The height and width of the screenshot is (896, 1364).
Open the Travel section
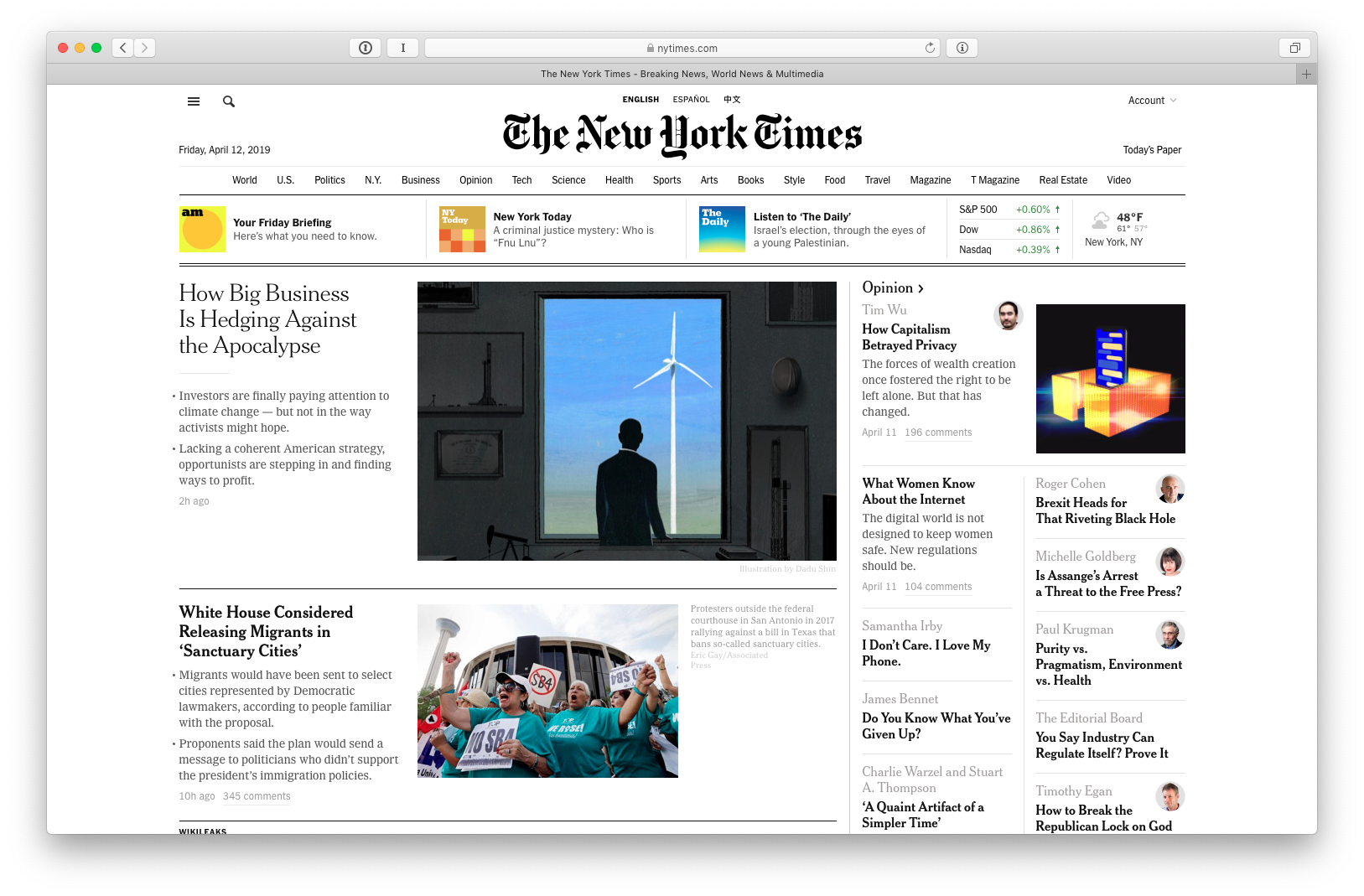(x=878, y=180)
